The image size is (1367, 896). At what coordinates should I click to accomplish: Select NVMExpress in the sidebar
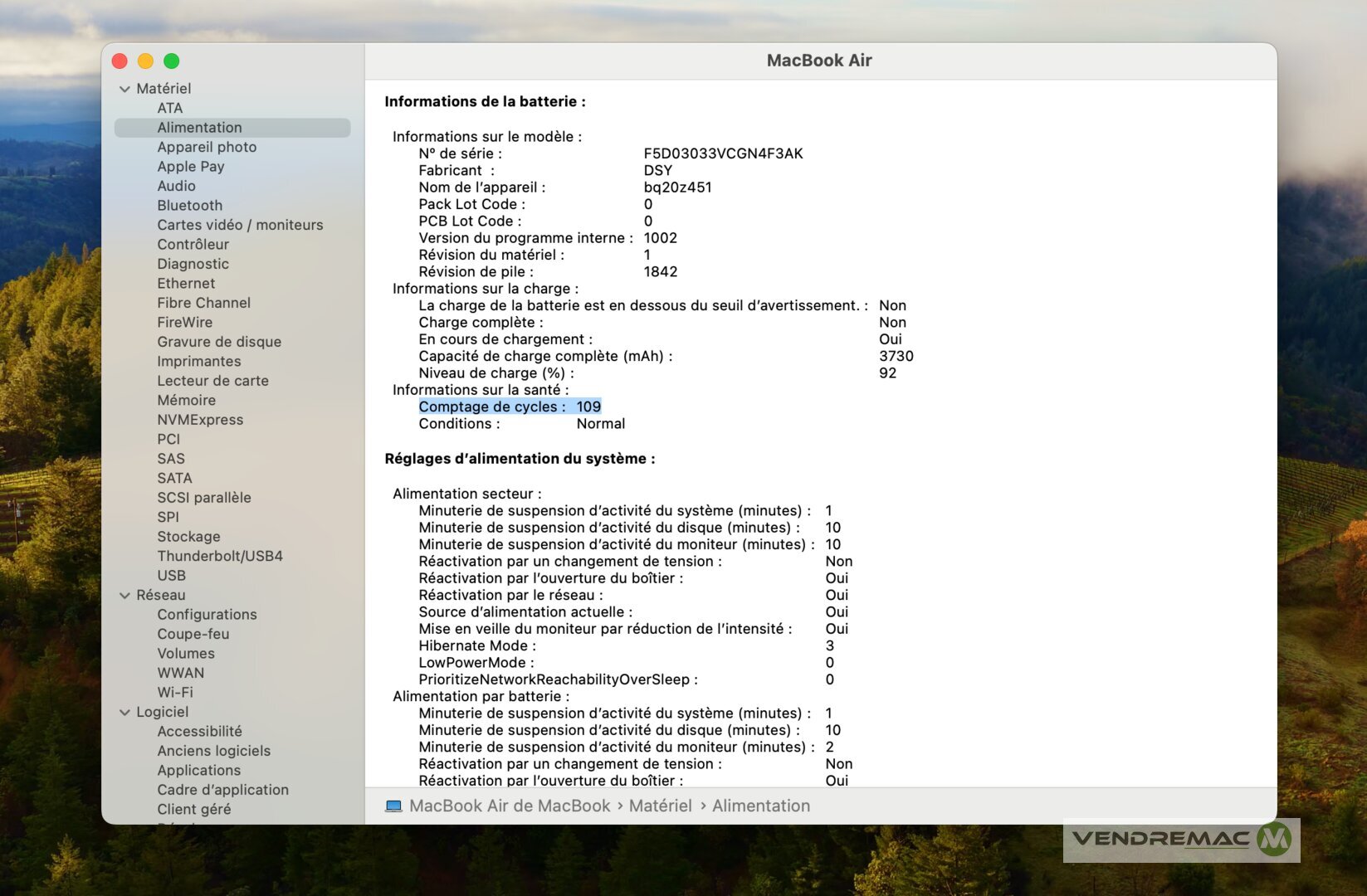[200, 420]
